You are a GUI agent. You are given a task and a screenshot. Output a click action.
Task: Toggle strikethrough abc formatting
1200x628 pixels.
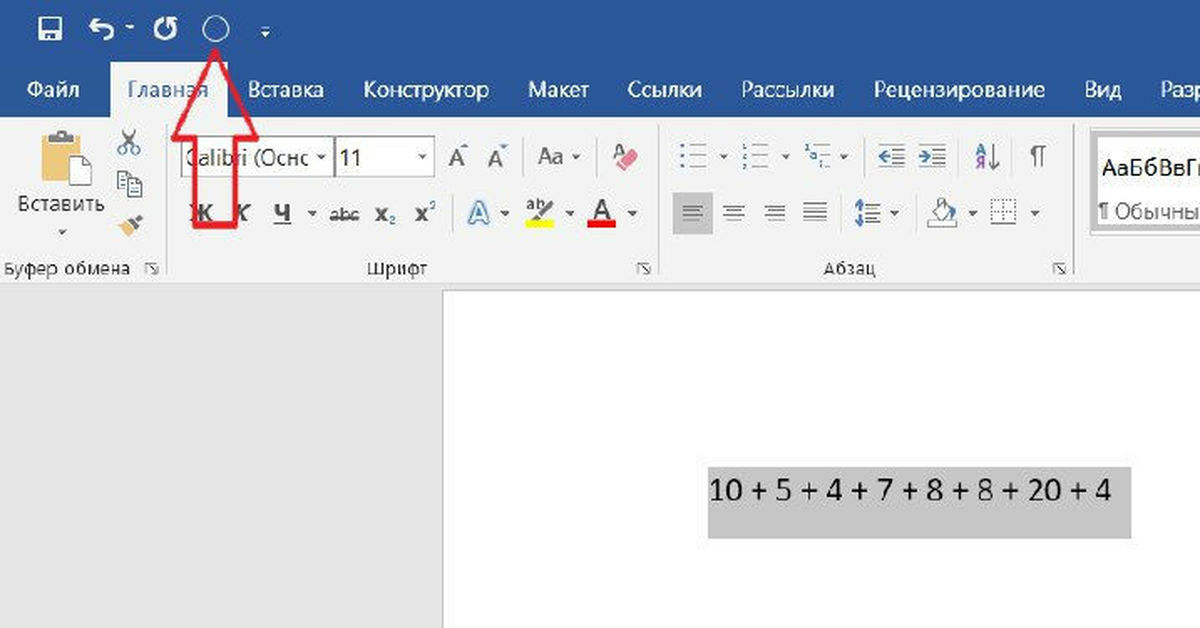345,213
